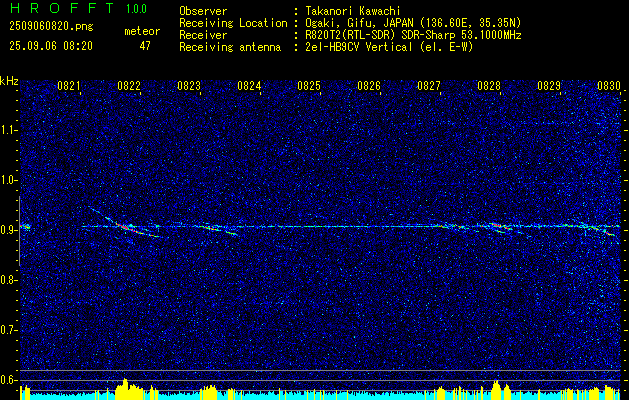The image size is (629, 400).
Task: Click the meteor echo trace near 0828
Action: (499, 227)
